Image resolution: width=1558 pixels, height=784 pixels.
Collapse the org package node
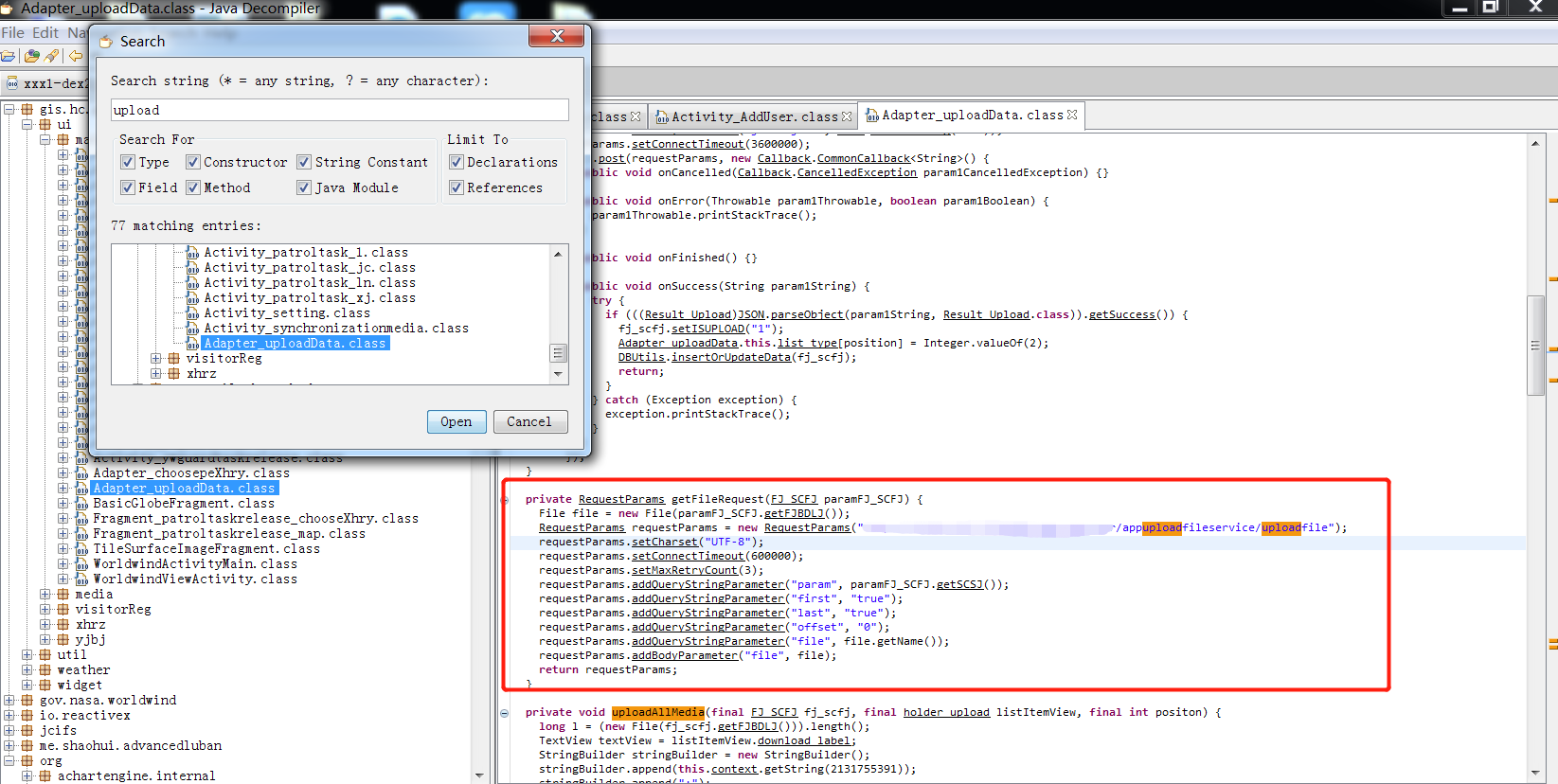[x=9, y=761]
